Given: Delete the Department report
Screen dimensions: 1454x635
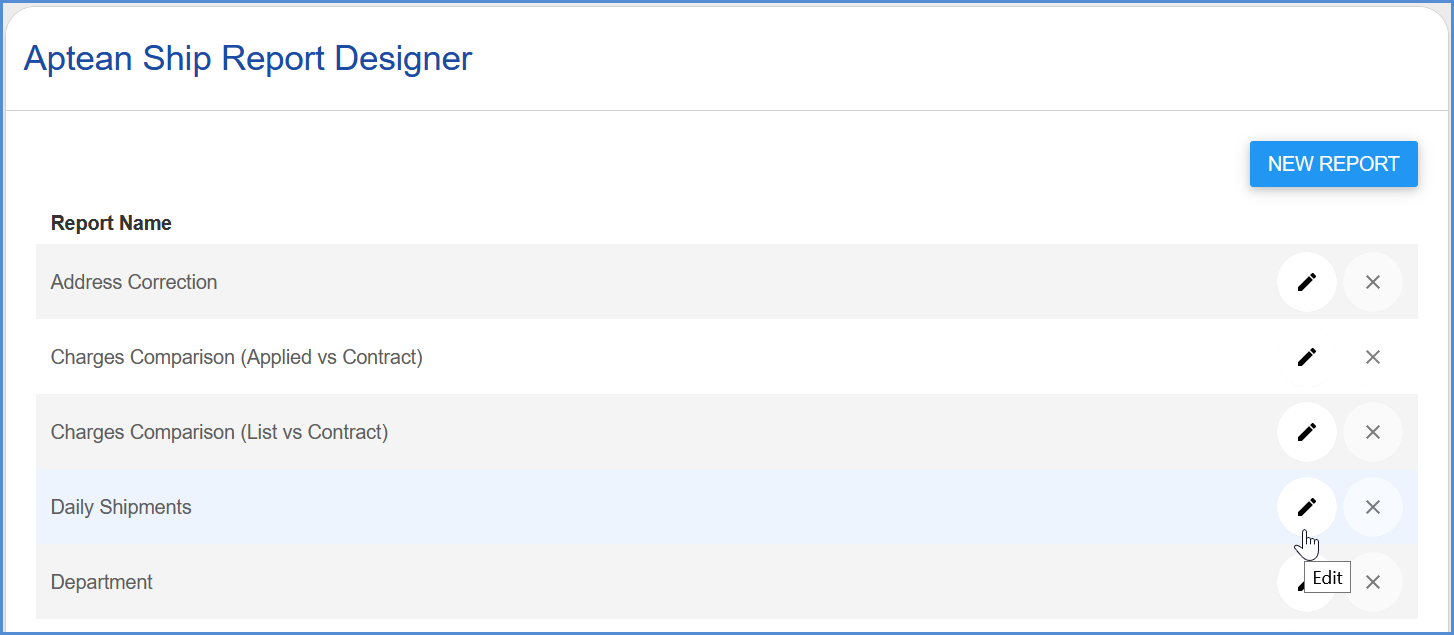Looking at the screenshot, I should [1372, 582].
